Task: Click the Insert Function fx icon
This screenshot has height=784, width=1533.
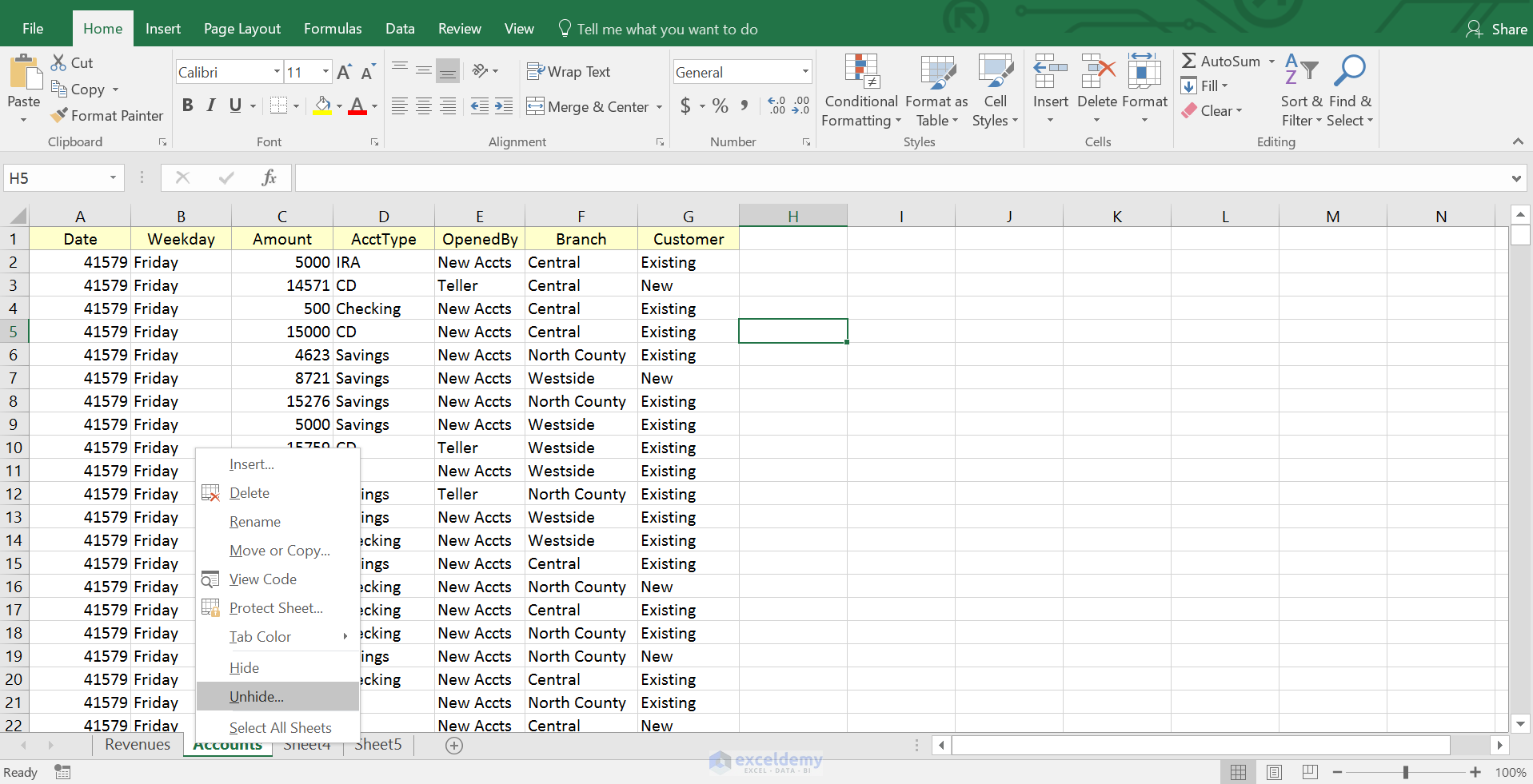Action: [x=269, y=177]
